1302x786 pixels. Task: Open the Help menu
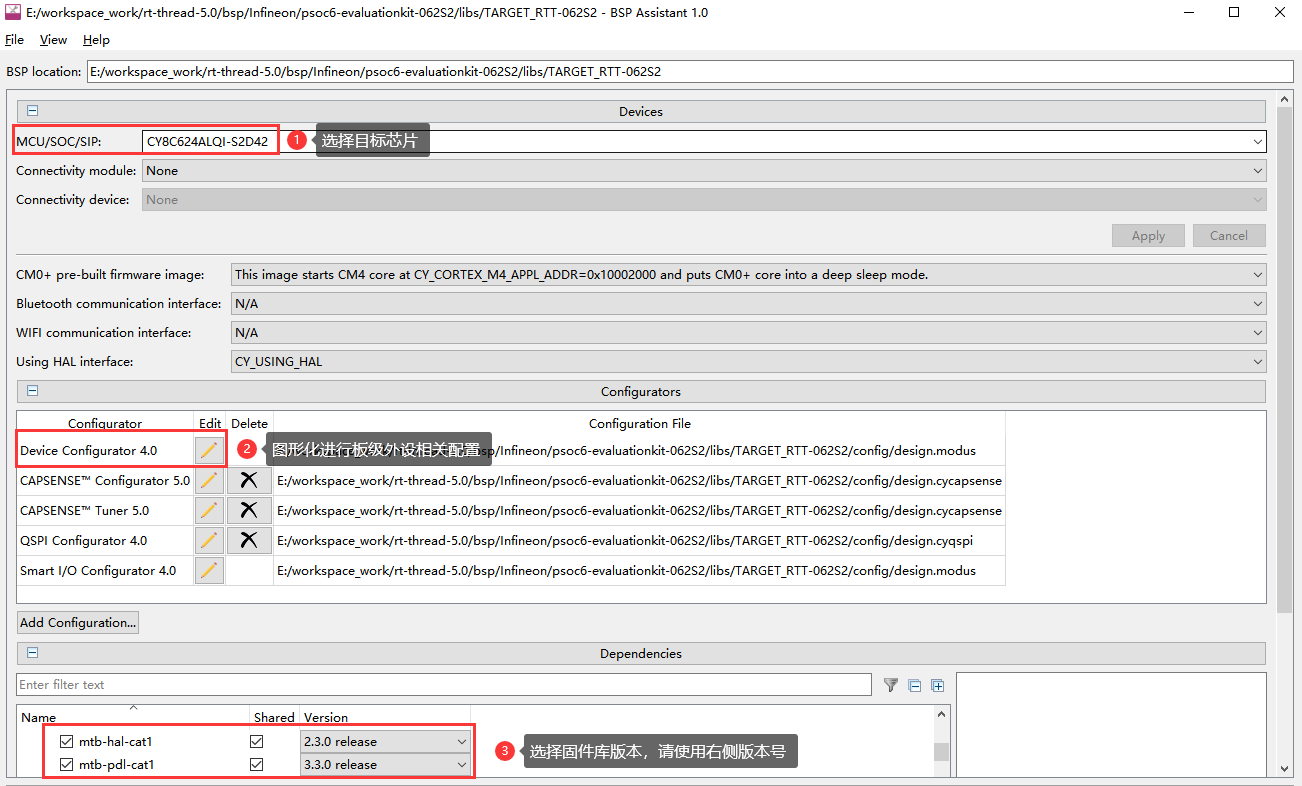[96, 40]
